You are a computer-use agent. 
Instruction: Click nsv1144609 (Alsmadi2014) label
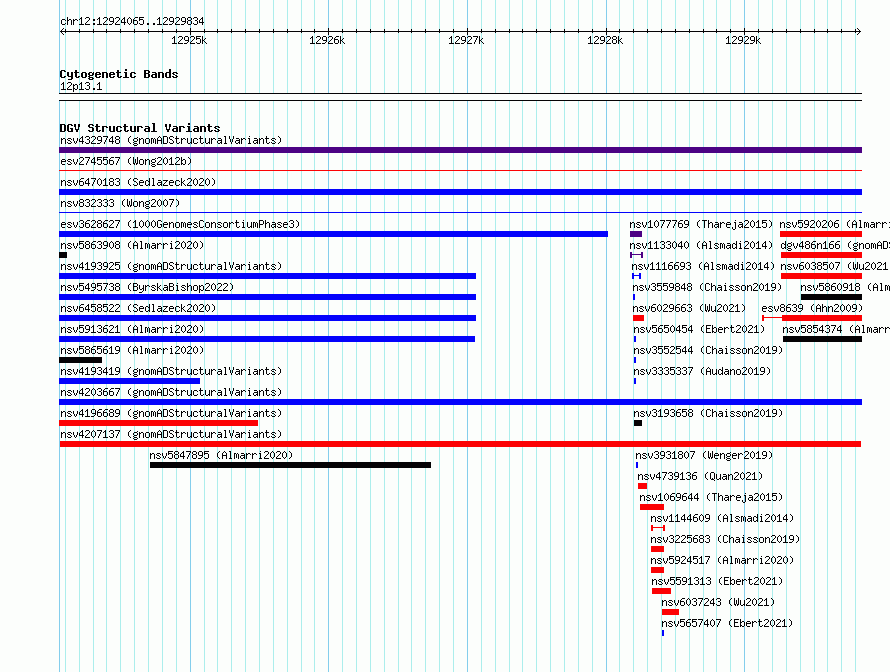(x=722, y=518)
